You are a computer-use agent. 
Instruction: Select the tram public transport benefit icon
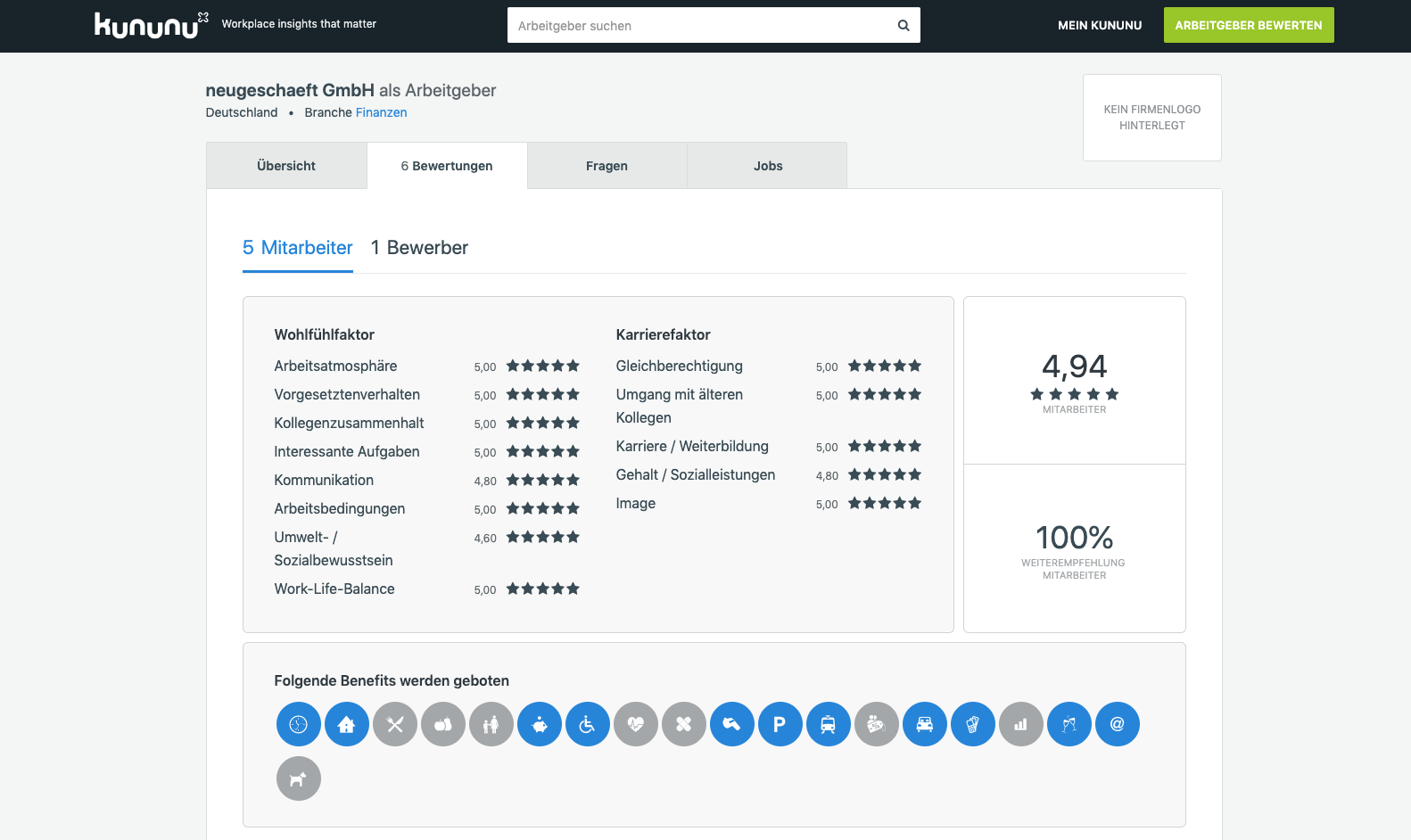pos(829,724)
